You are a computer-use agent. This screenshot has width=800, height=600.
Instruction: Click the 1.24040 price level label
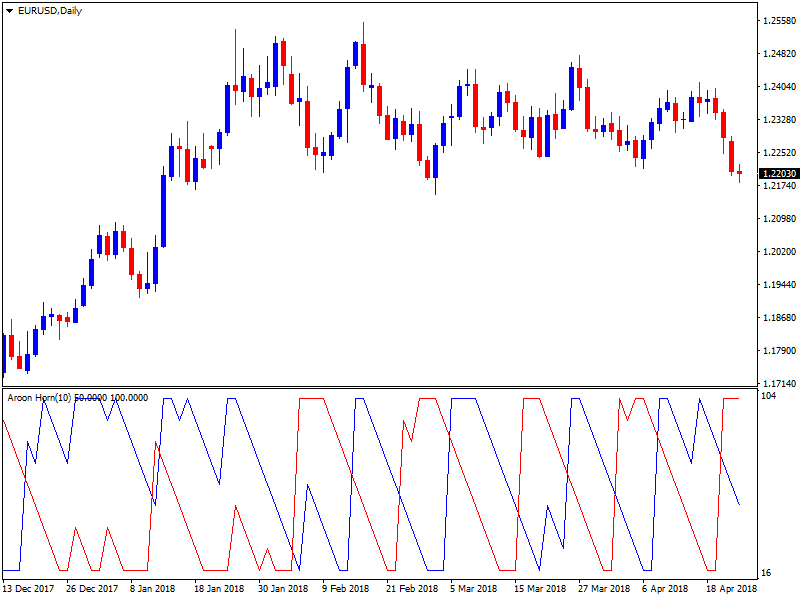(x=779, y=87)
